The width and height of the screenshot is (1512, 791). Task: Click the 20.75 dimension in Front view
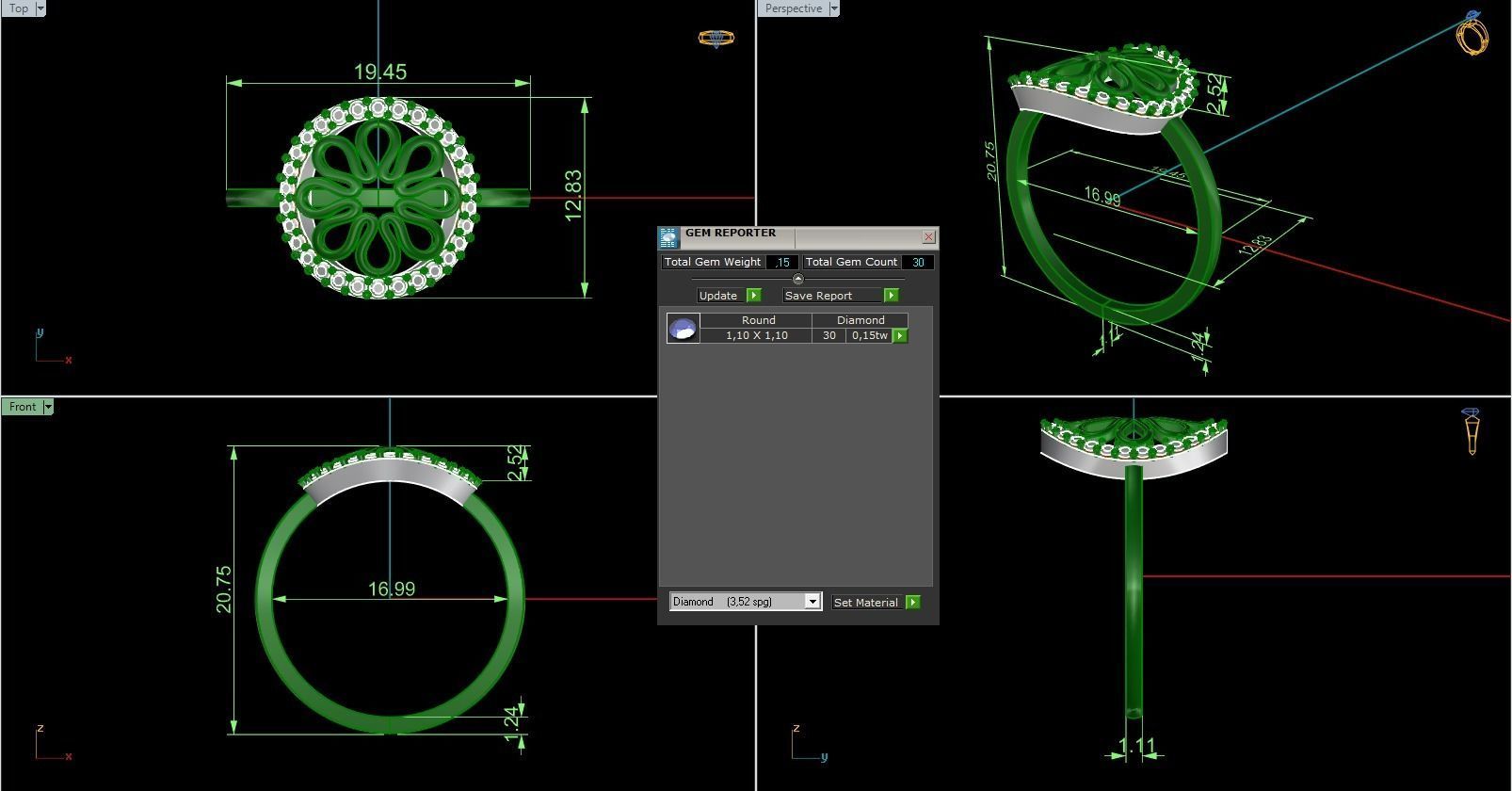point(223,589)
